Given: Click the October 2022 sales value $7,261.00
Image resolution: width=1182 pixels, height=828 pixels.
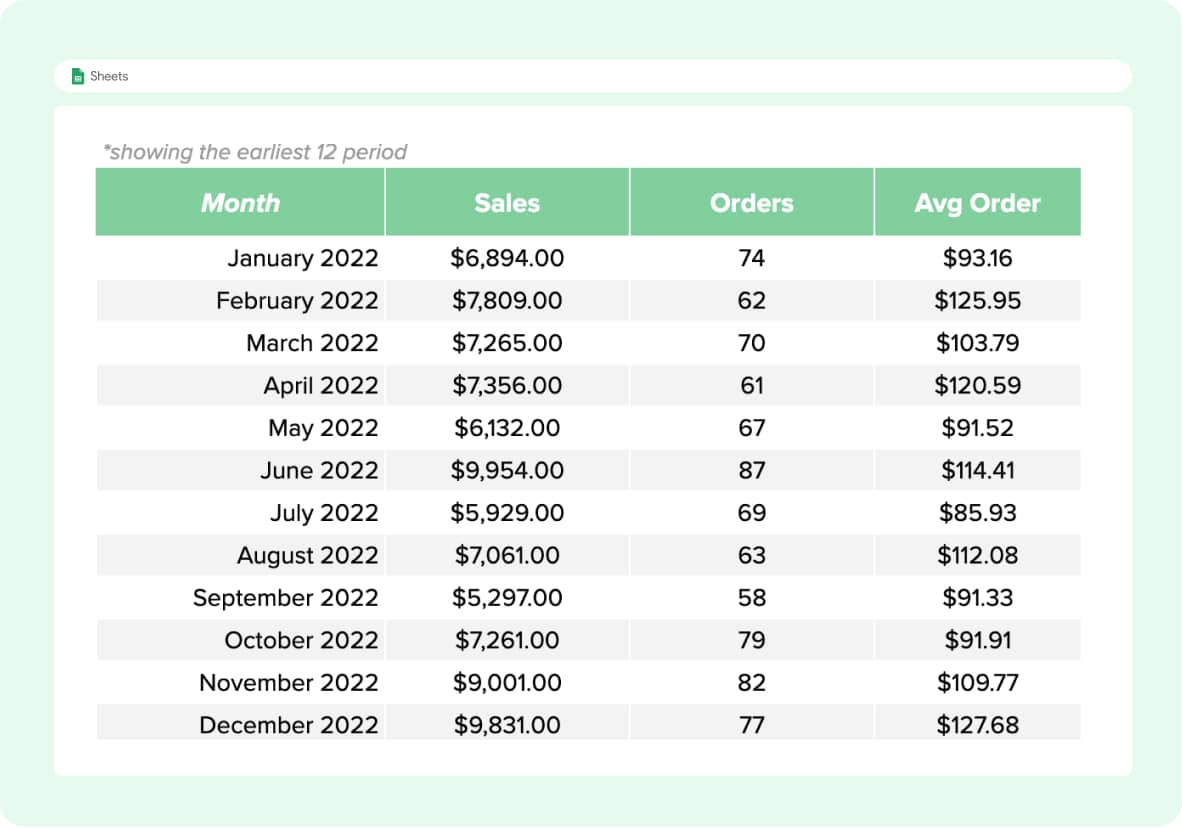Looking at the screenshot, I should click(x=507, y=640).
